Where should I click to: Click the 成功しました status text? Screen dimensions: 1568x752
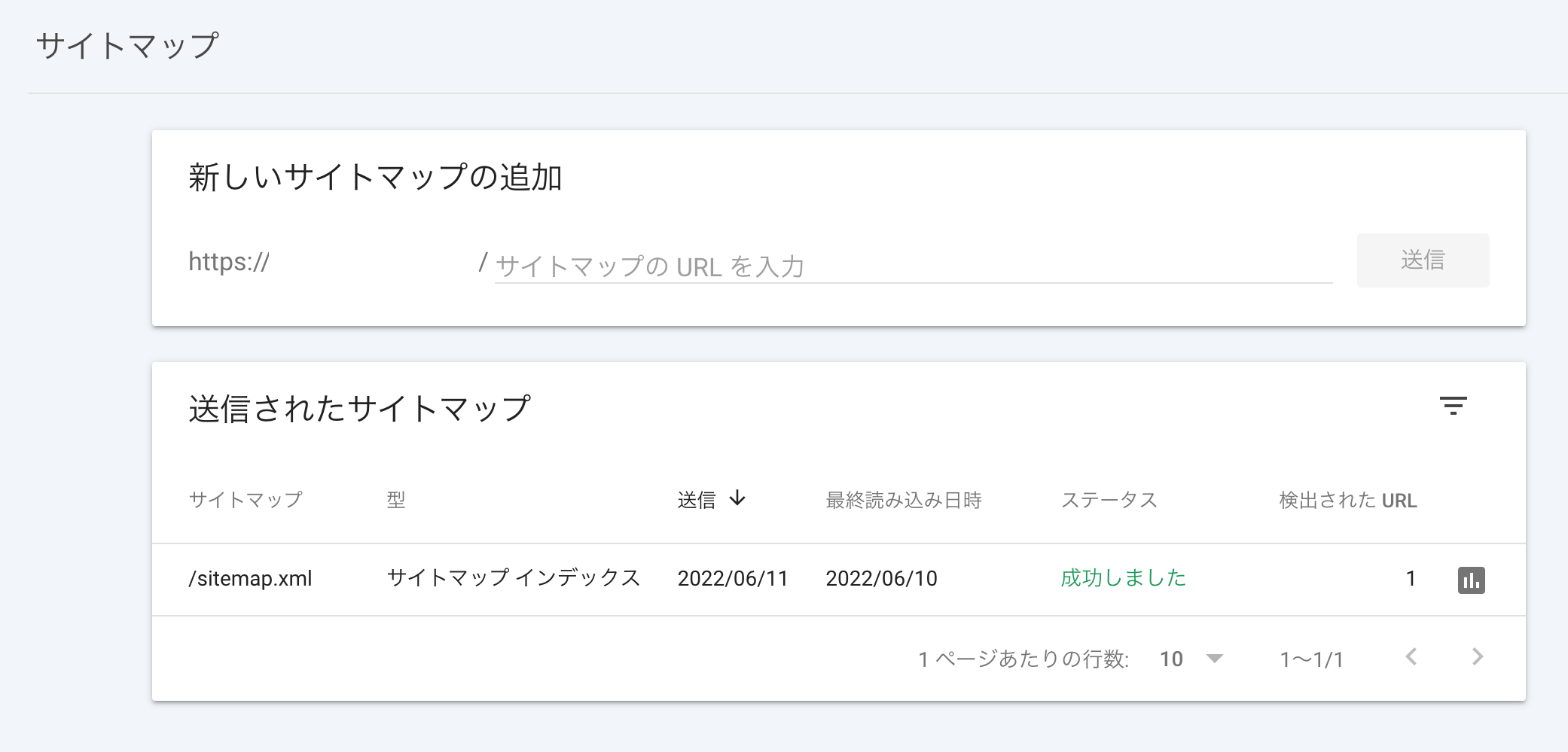(x=1123, y=578)
